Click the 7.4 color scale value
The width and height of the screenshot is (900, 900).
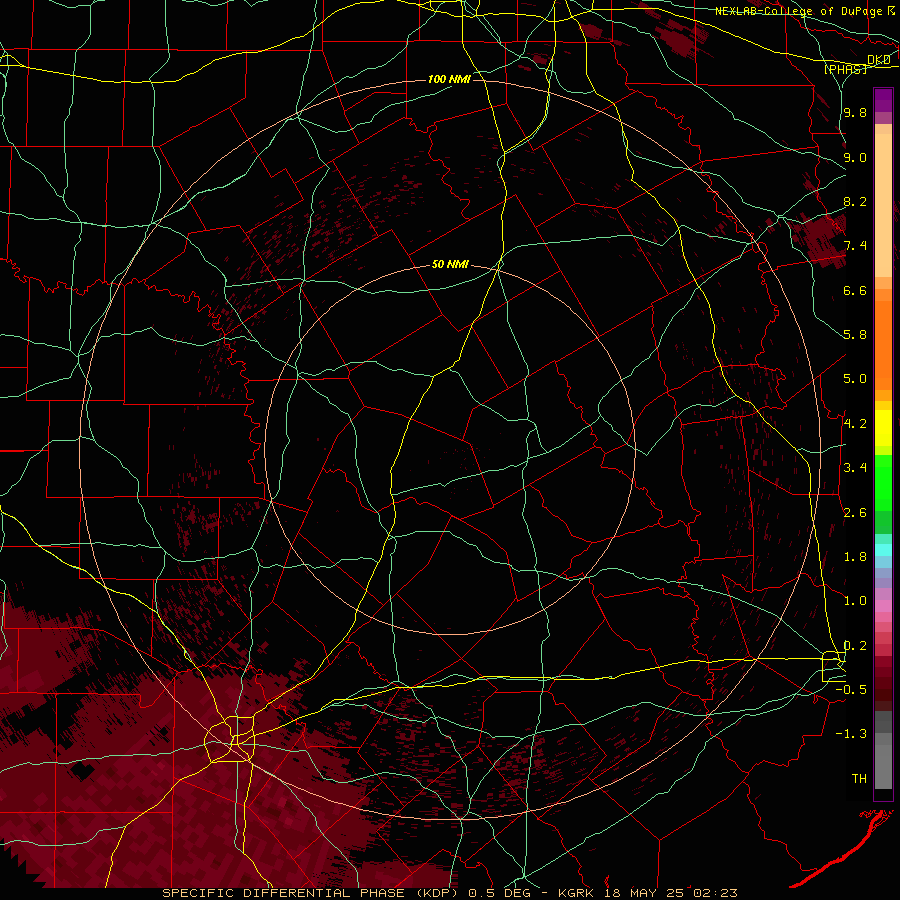coord(855,246)
